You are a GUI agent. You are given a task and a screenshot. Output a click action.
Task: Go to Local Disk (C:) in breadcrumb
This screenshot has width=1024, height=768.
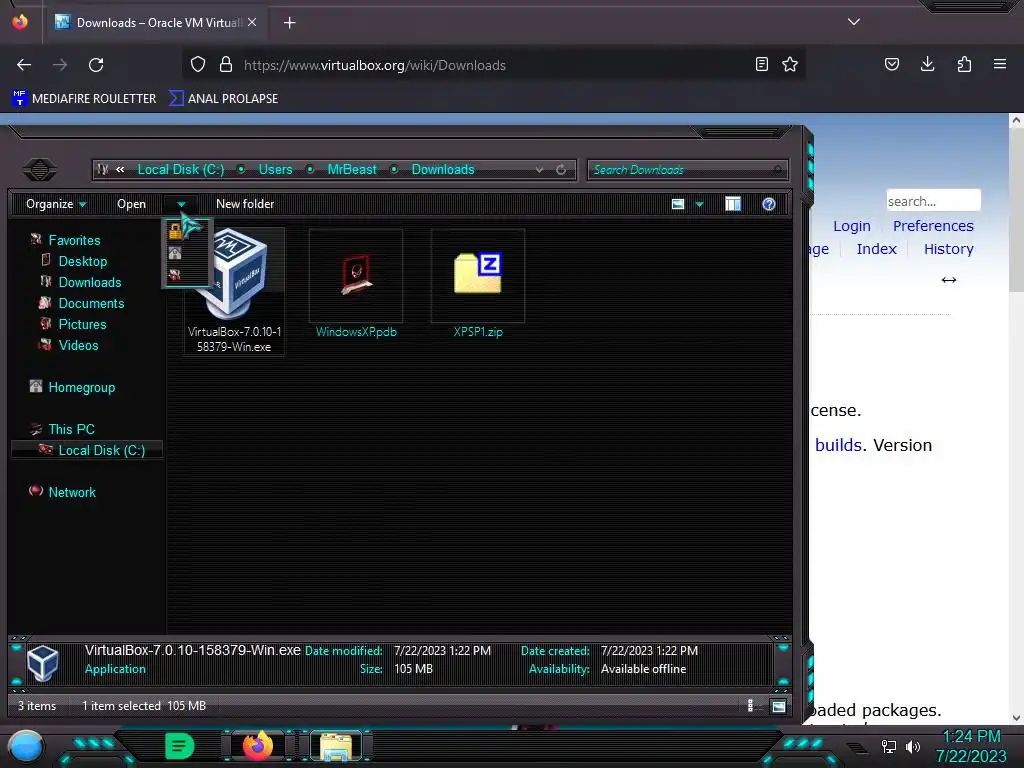click(181, 170)
